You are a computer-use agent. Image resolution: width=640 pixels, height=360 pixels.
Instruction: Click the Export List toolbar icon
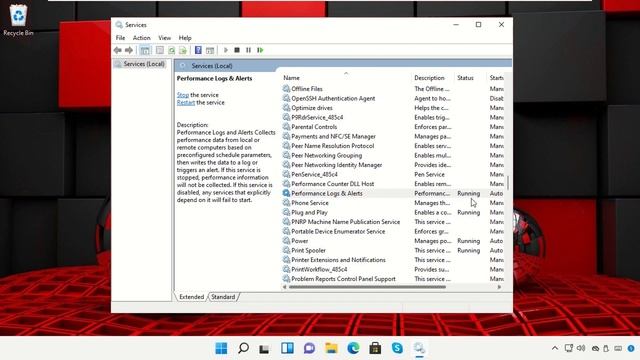(x=183, y=50)
